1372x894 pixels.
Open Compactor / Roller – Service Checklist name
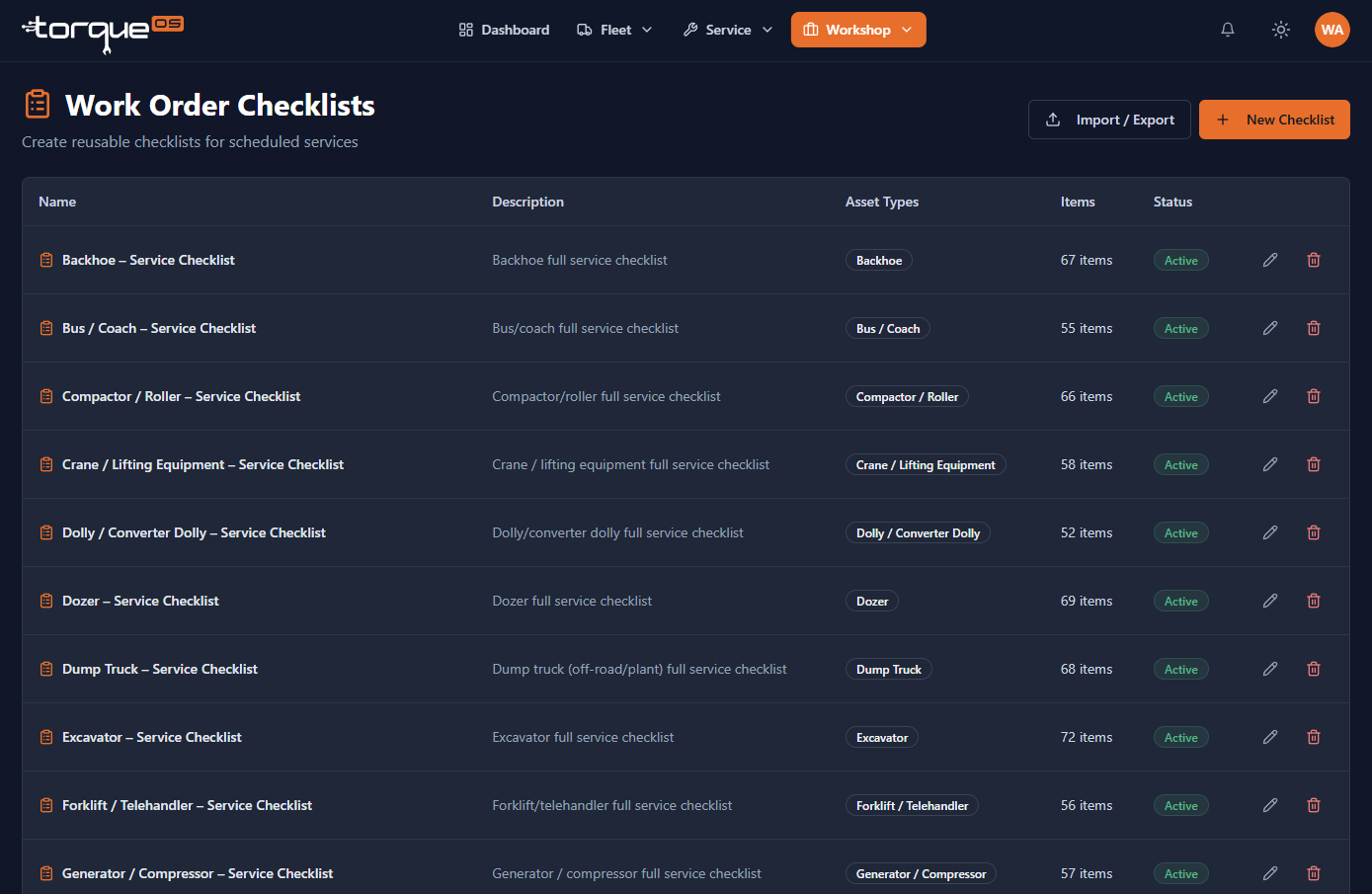pos(181,396)
